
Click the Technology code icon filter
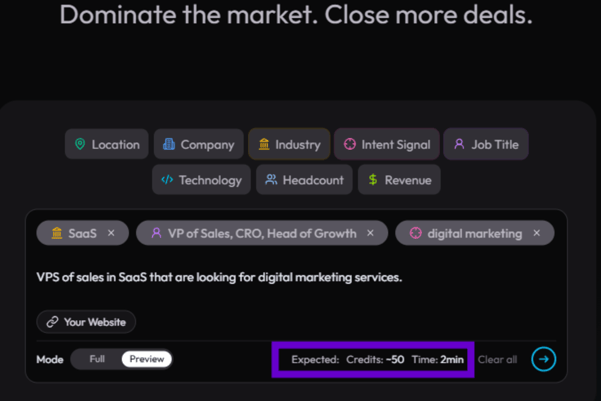(201, 180)
